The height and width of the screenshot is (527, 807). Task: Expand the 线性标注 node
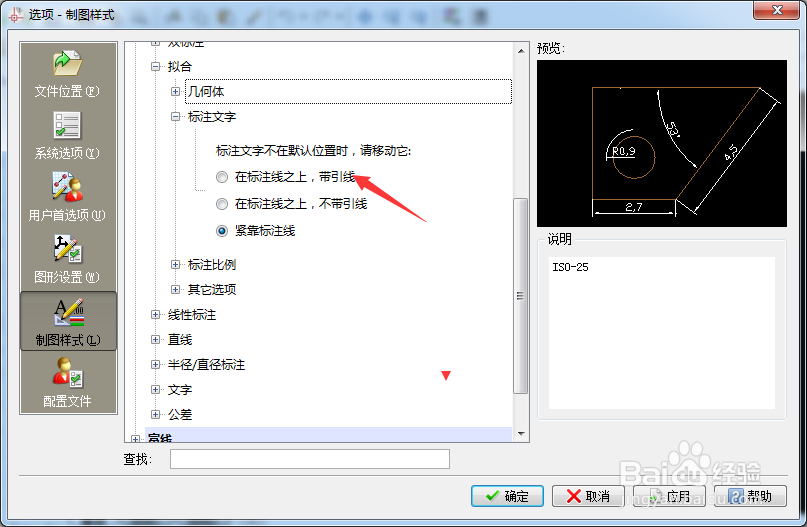(x=155, y=314)
